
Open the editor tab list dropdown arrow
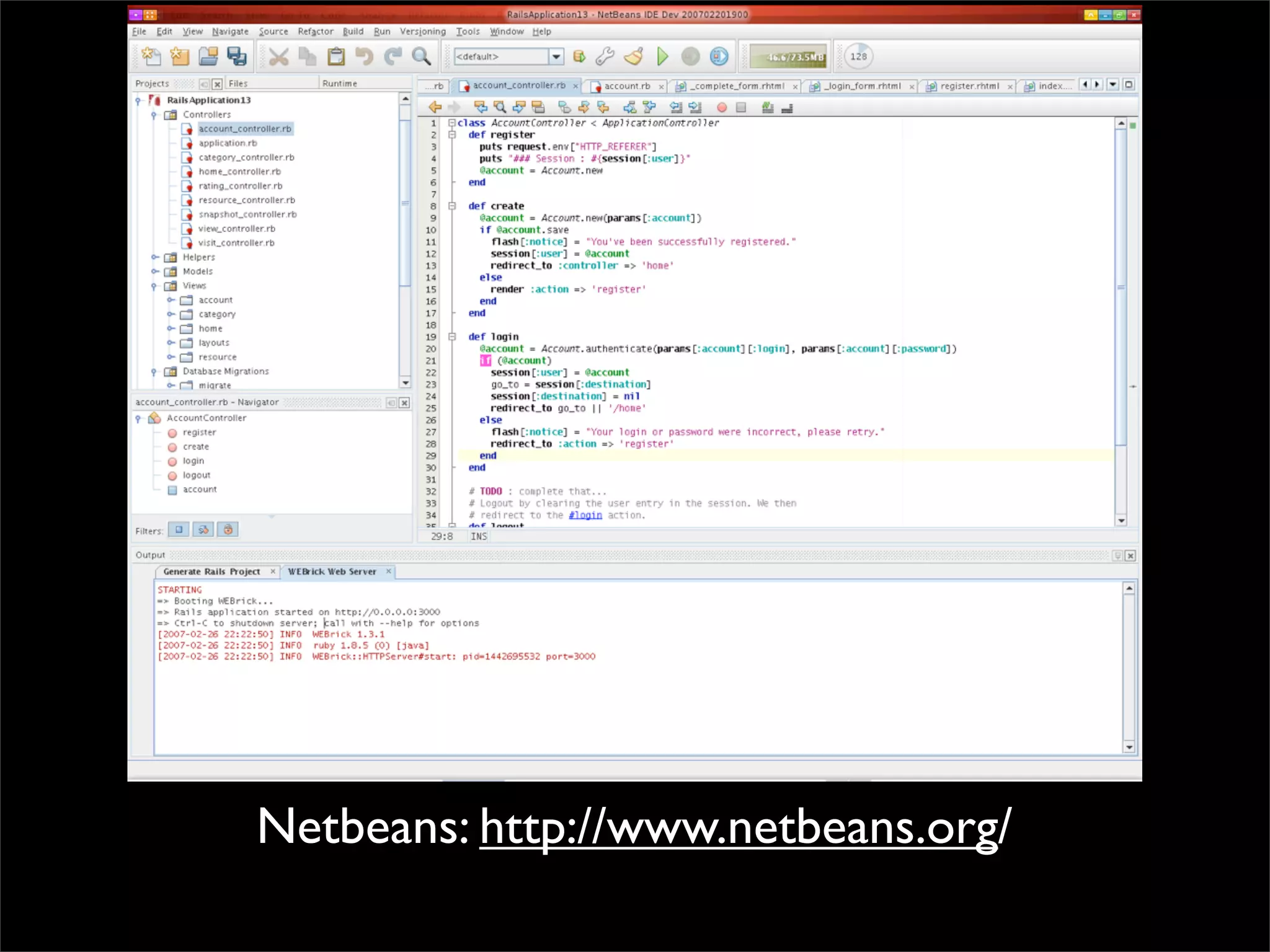[1113, 84]
